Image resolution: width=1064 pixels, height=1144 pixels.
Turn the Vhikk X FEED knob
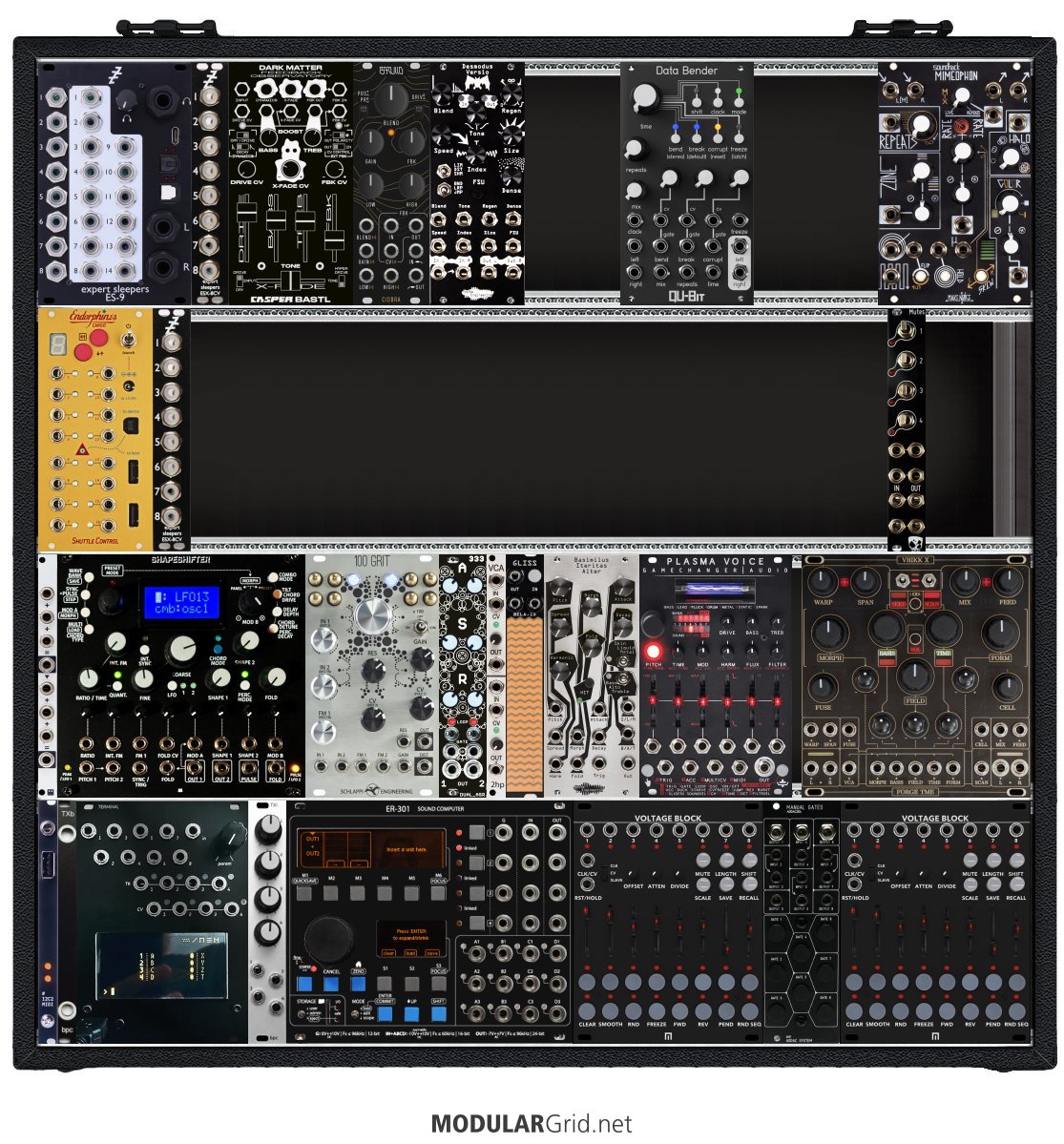[1008, 583]
